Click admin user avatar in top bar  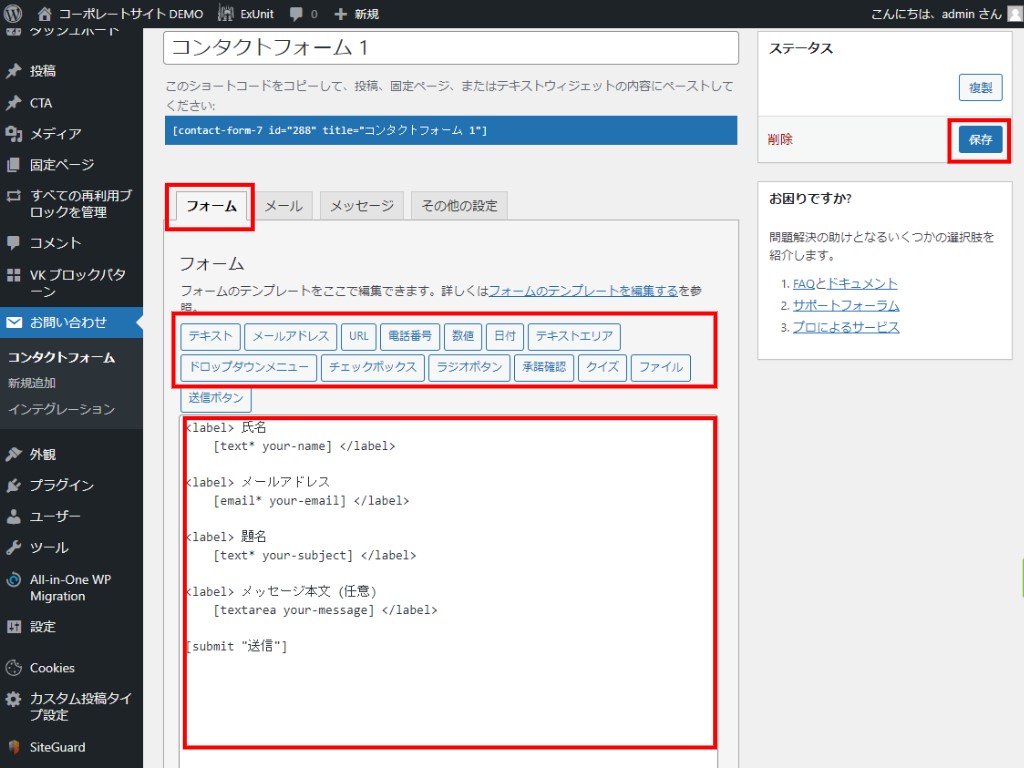coord(1014,14)
